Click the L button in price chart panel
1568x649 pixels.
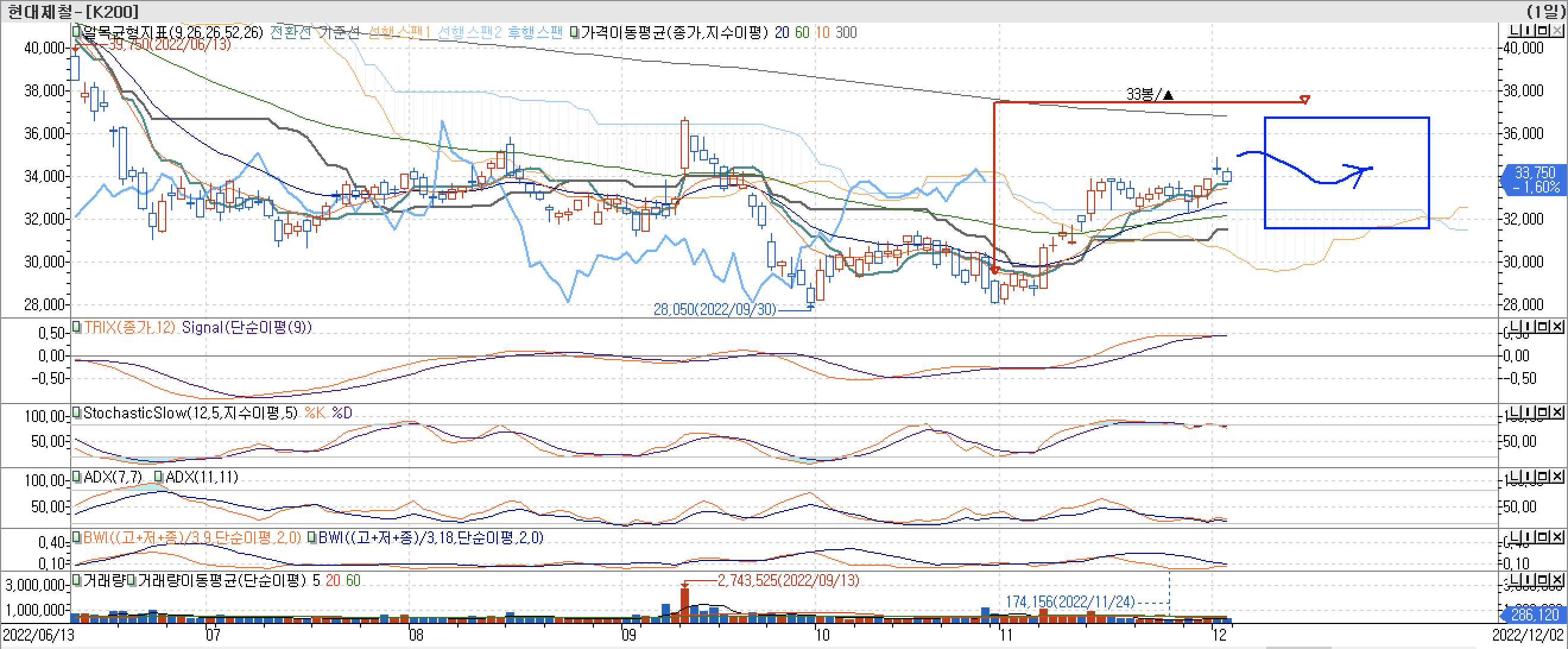(1514, 30)
